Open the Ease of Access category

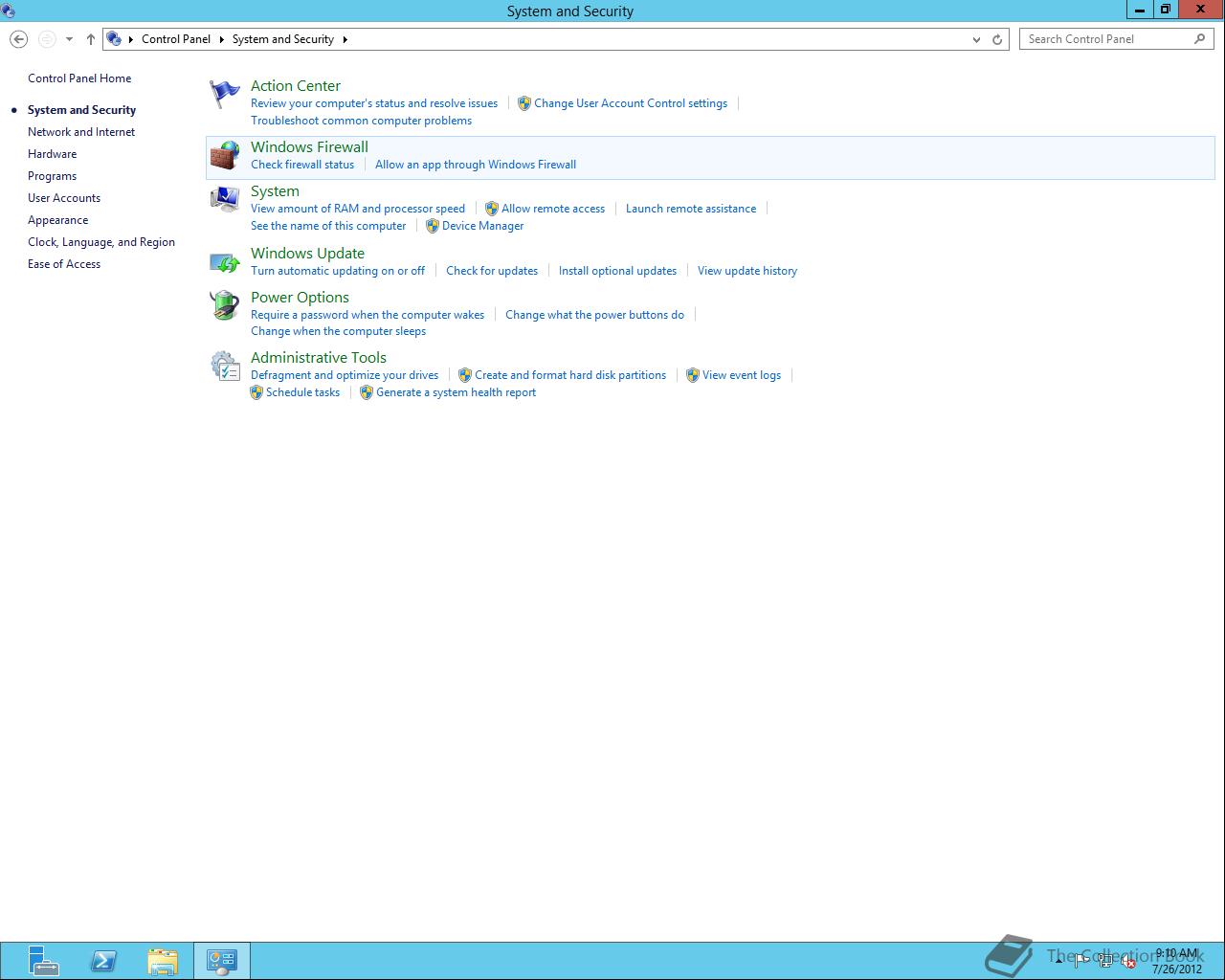pos(64,264)
